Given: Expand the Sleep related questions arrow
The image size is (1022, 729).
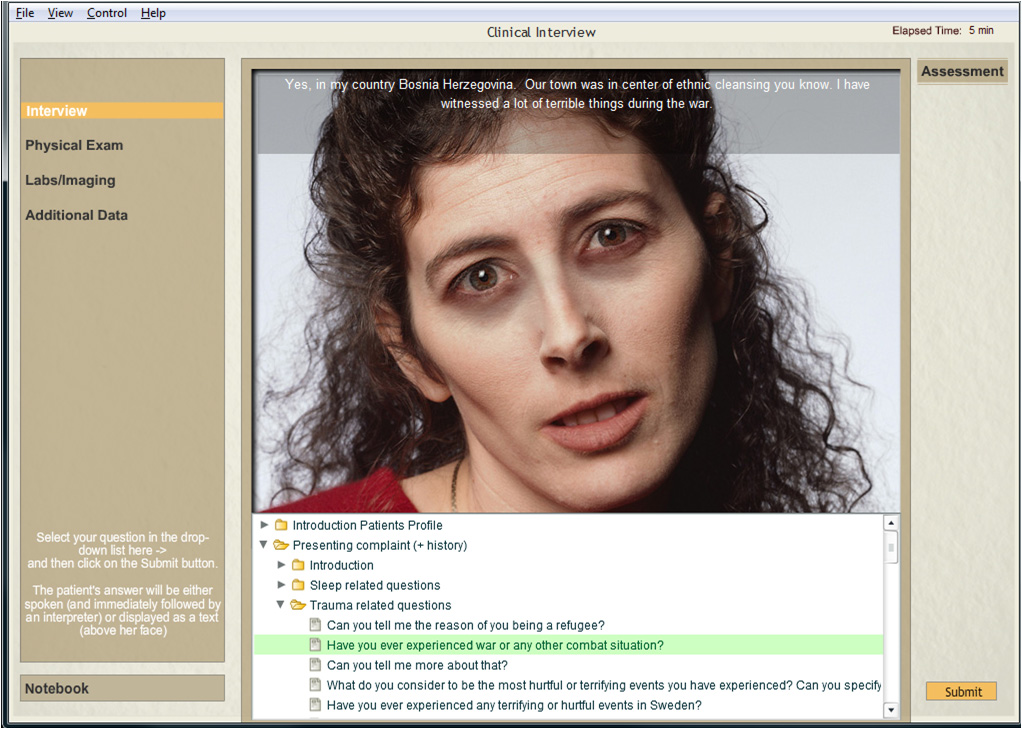Looking at the screenshot, I should point(281,585).
